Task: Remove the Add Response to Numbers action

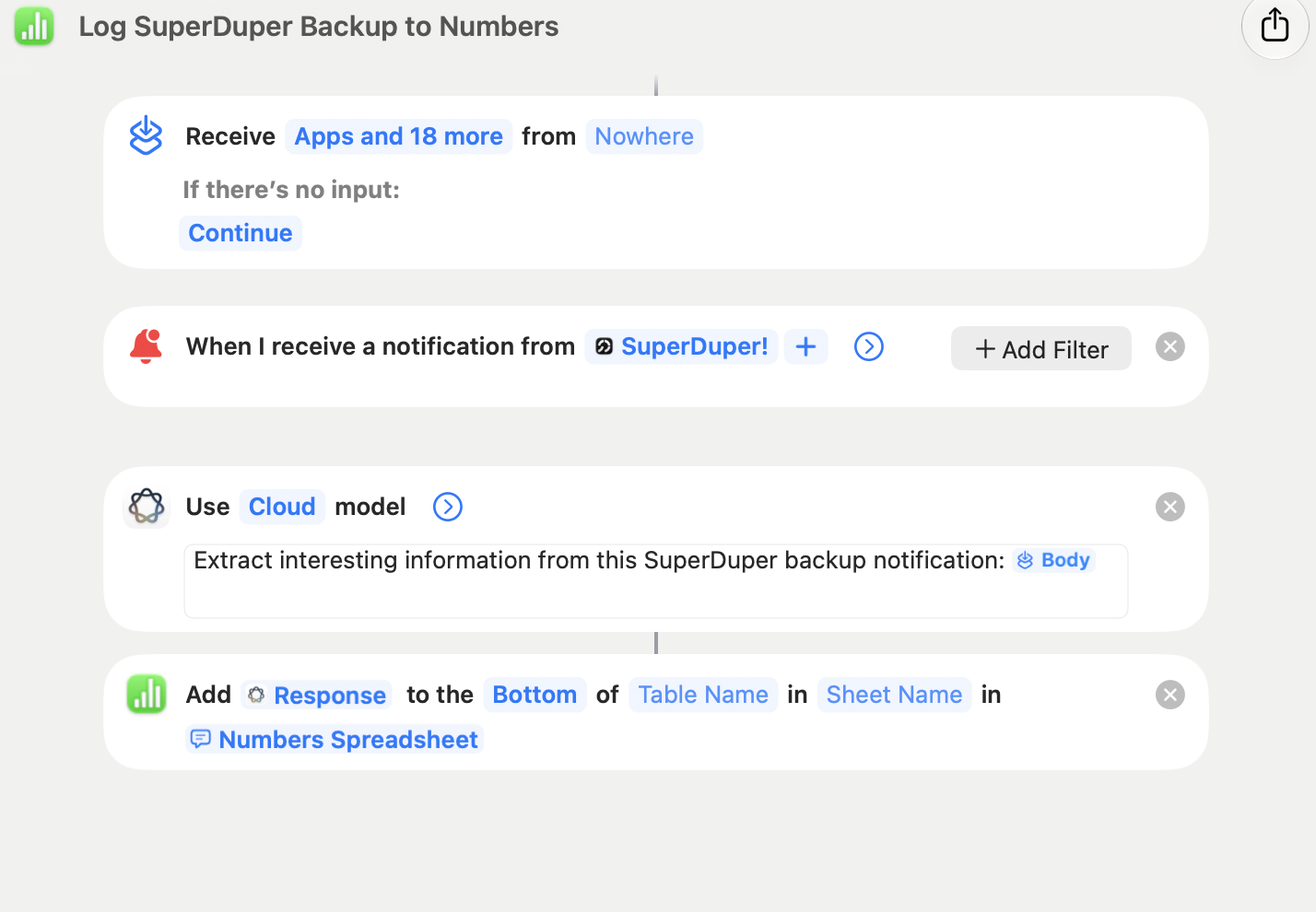Action: [1170, 695]
